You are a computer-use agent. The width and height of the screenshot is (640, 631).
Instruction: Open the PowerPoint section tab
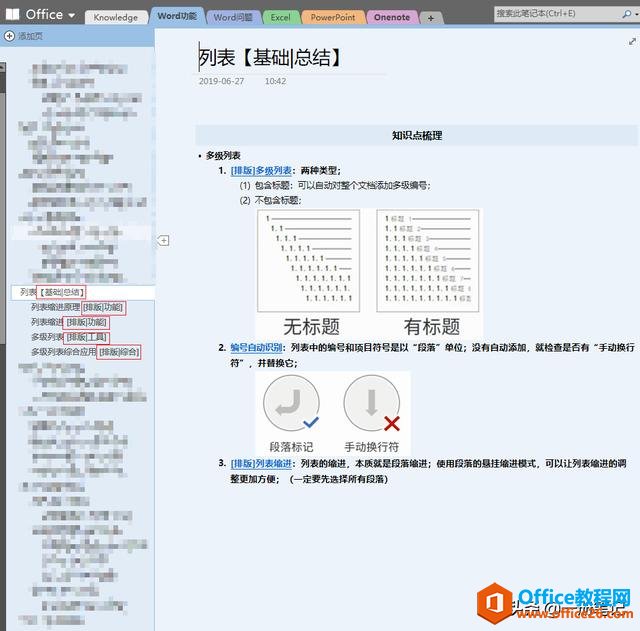pos(333,18)
